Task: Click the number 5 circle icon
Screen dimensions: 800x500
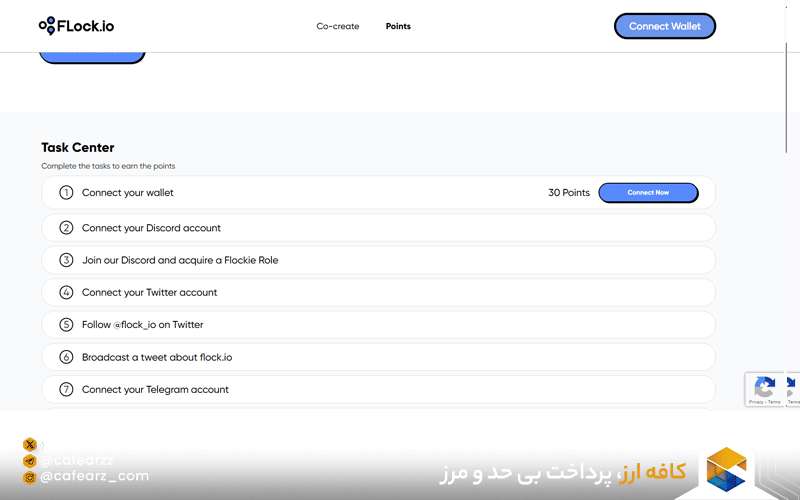Action: [66, 324]
